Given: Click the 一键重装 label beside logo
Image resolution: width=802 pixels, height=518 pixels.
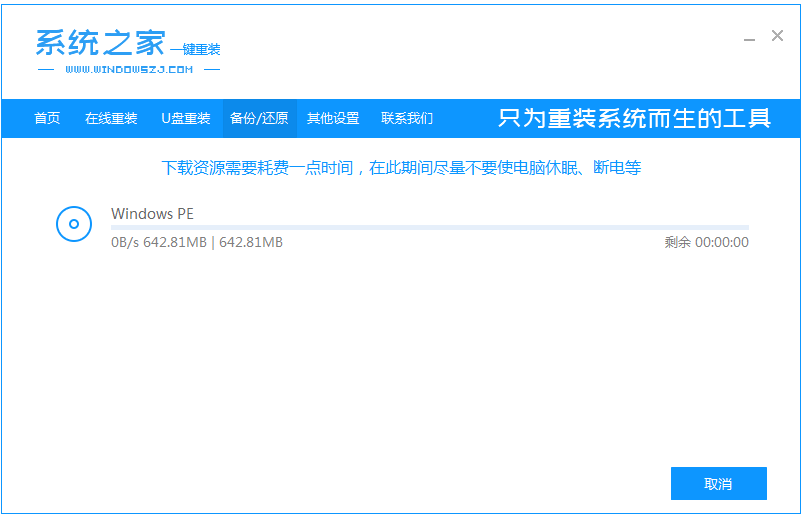Looking at the screenshot, I should 195,50.
